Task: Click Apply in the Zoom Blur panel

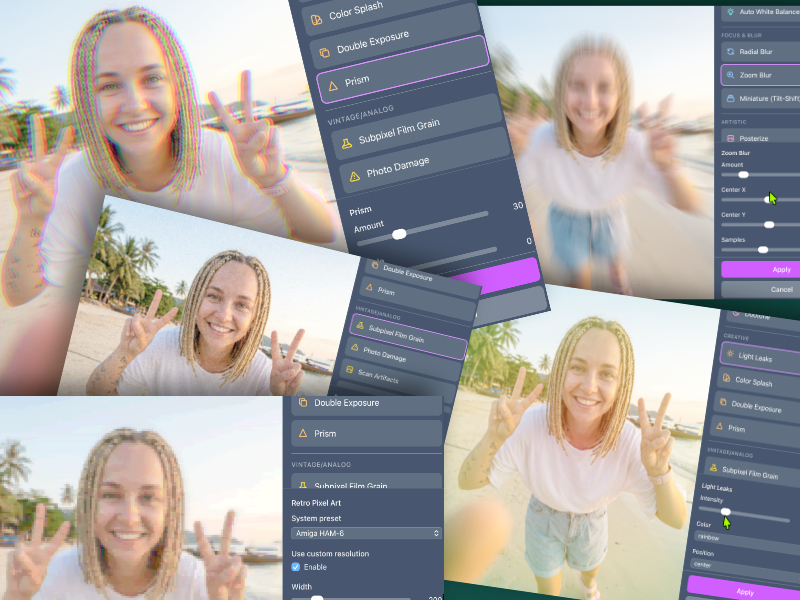Action: pos(760,269)
